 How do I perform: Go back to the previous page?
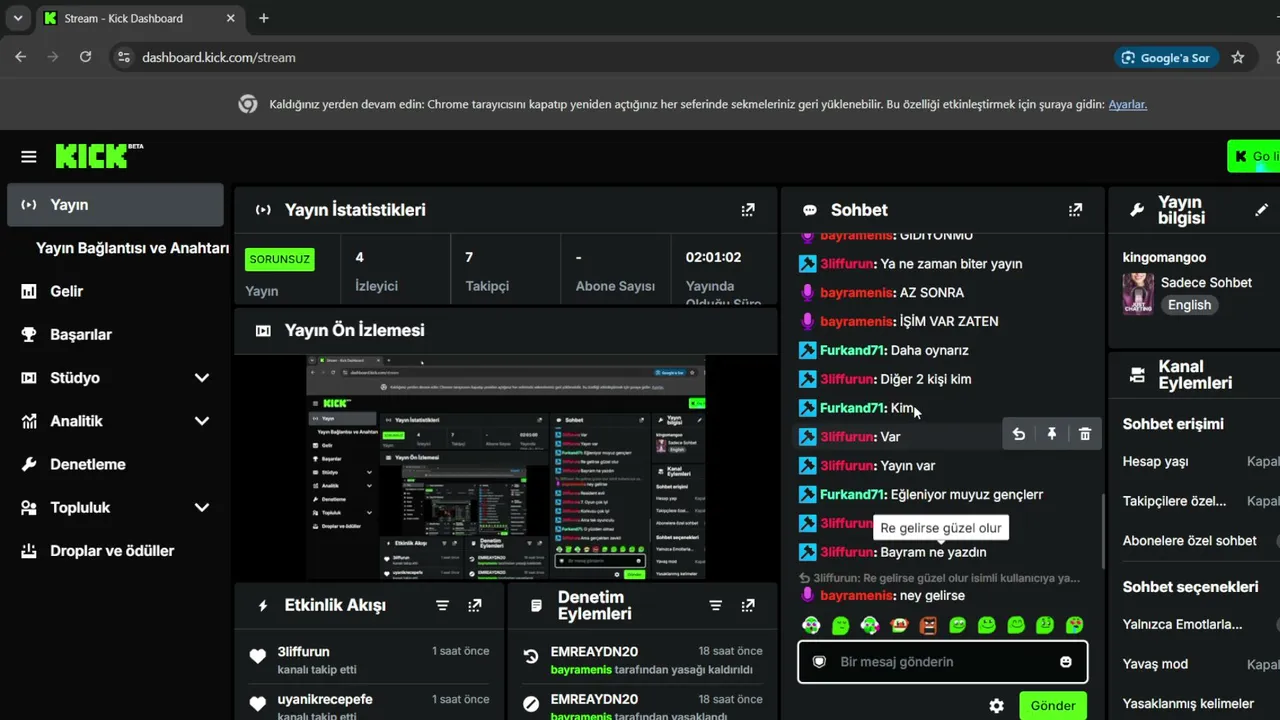pyautogui.click(x=21, y=57)
